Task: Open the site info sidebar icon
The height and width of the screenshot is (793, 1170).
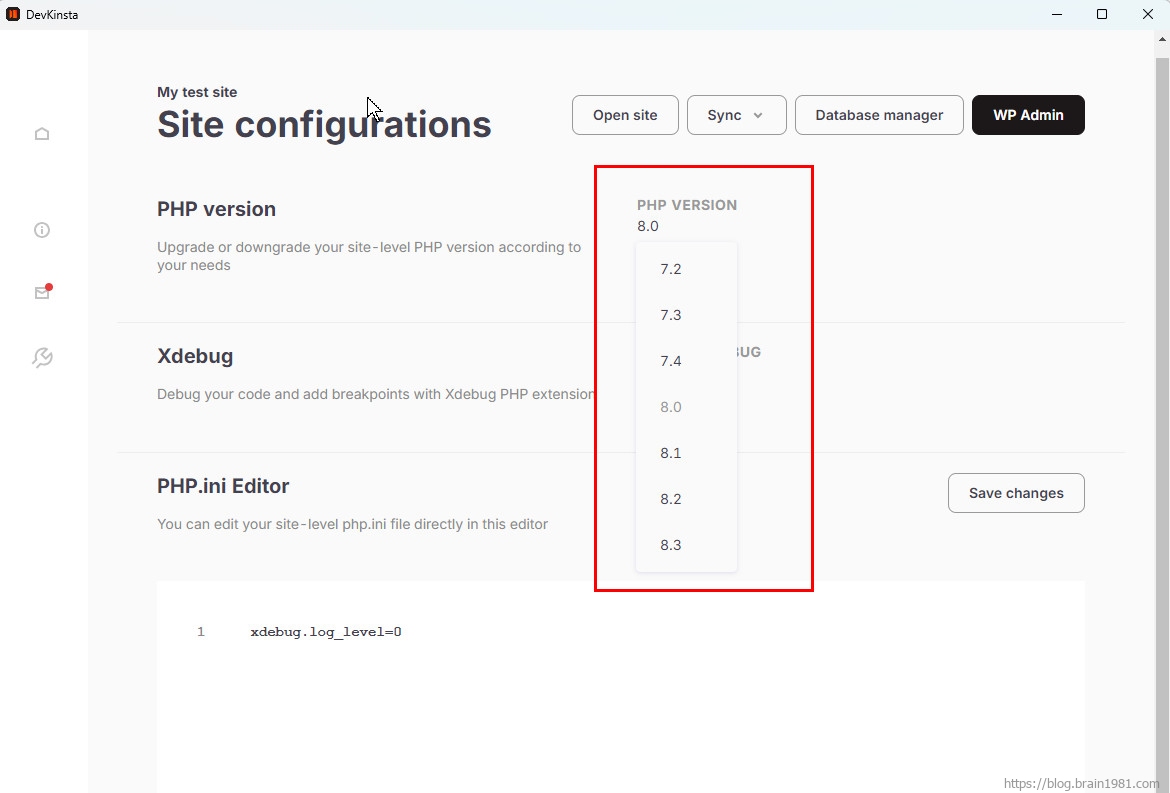Action: click(42, 230)
